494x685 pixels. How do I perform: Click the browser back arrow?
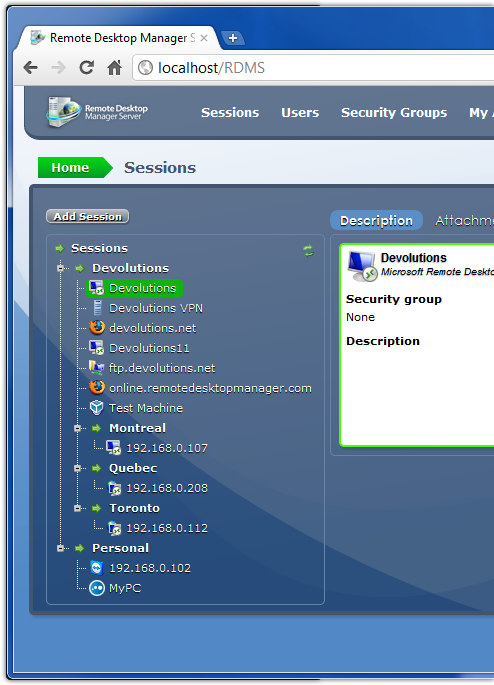[x=31, y=68]
